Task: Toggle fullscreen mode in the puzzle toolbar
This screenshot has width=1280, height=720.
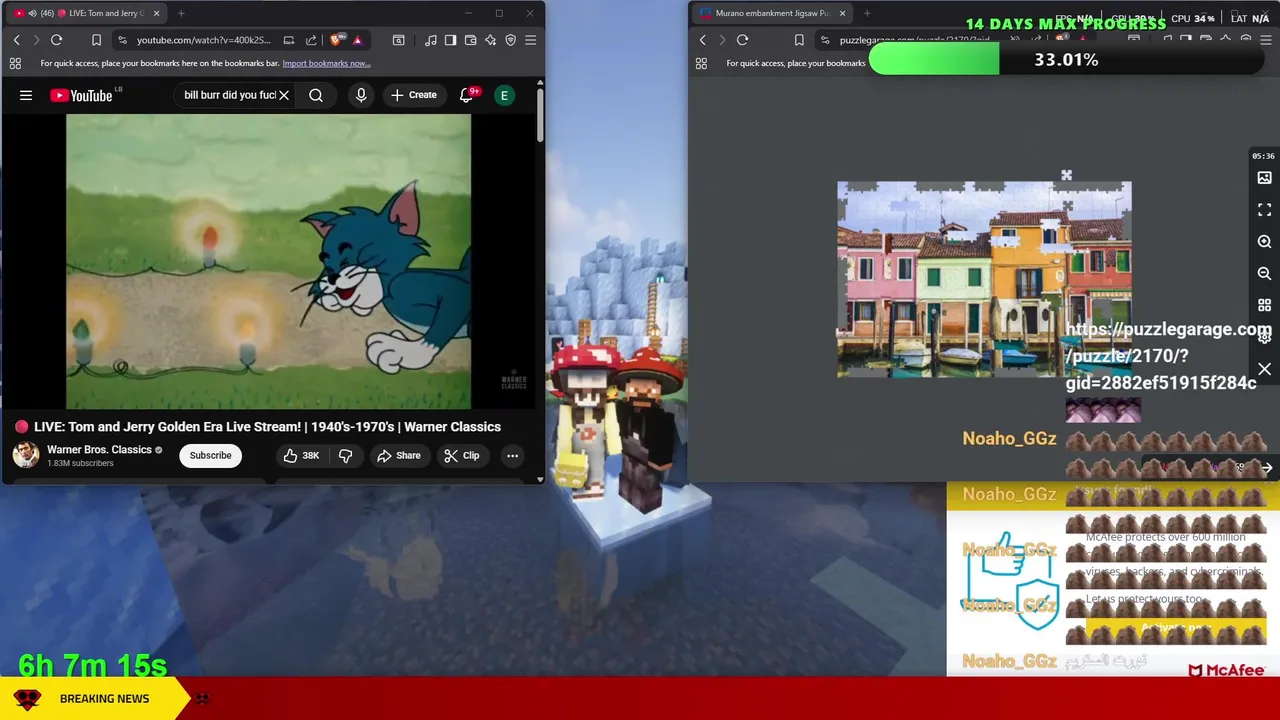Action: [1264, 210]
